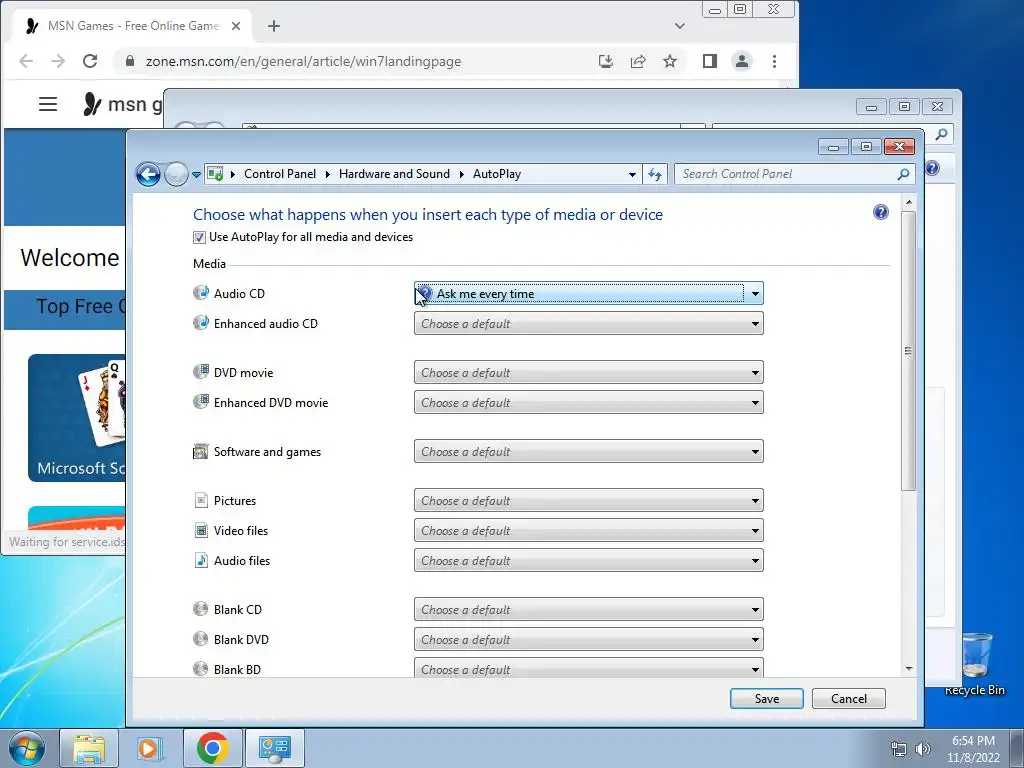
Task: Click the Software and games icon
Action: (200, 451)
